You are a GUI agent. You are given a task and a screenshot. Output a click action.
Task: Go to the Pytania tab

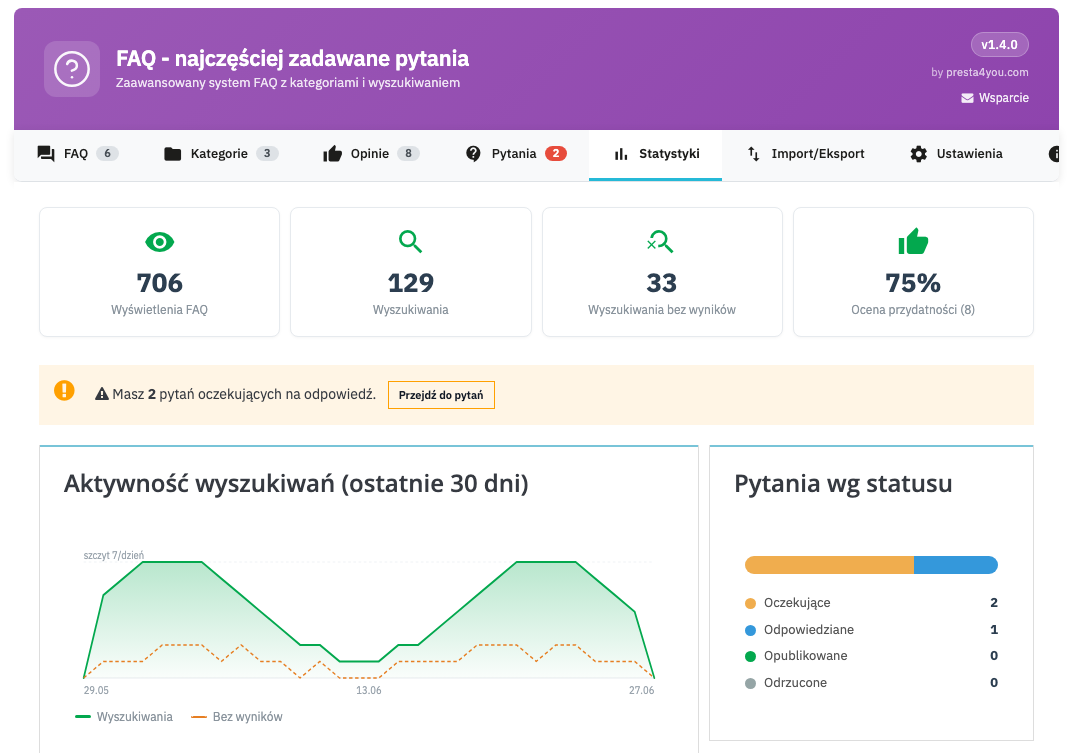click(x=516, y=154)
